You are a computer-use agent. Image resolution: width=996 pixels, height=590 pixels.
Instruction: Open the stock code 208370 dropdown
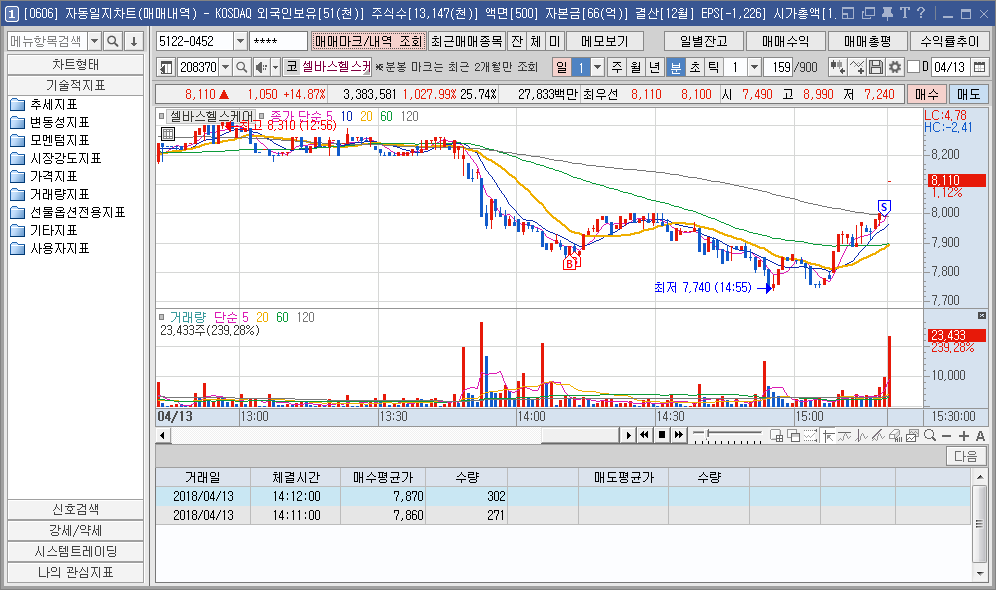pyautogui.click(x=225, y=67)
